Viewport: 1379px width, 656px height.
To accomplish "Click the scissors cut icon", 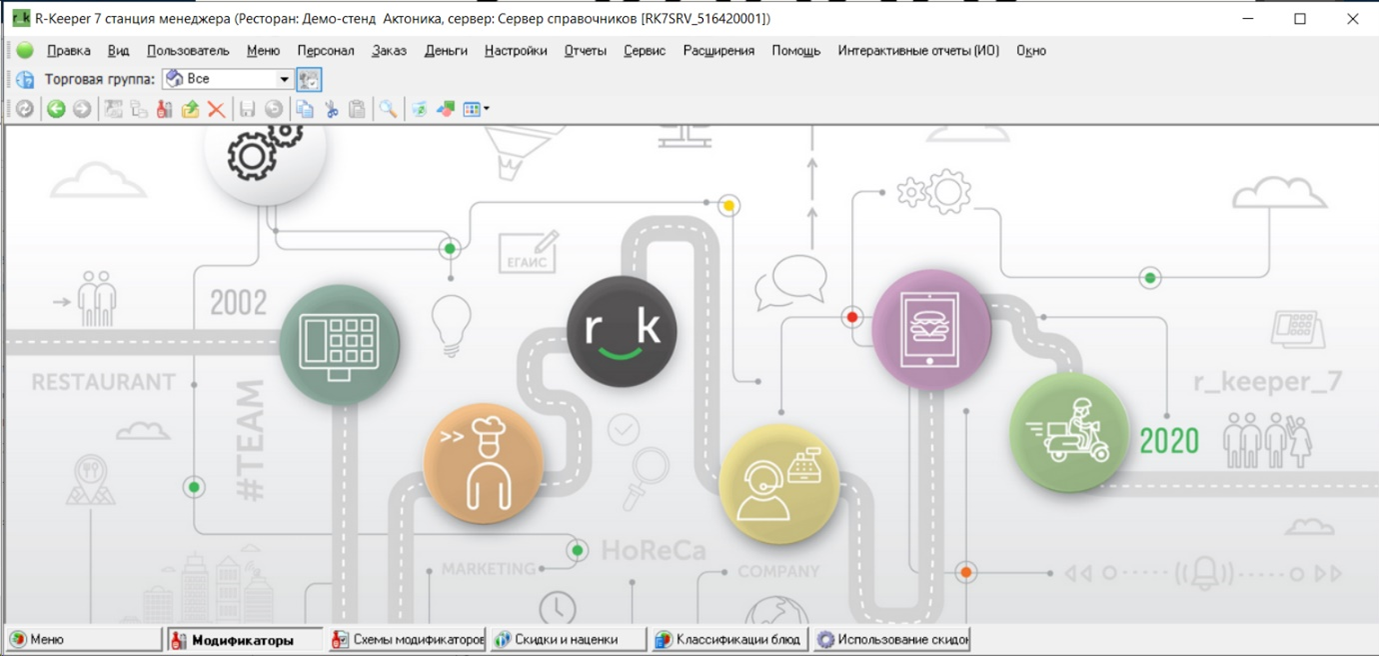I will click(331, 109).
